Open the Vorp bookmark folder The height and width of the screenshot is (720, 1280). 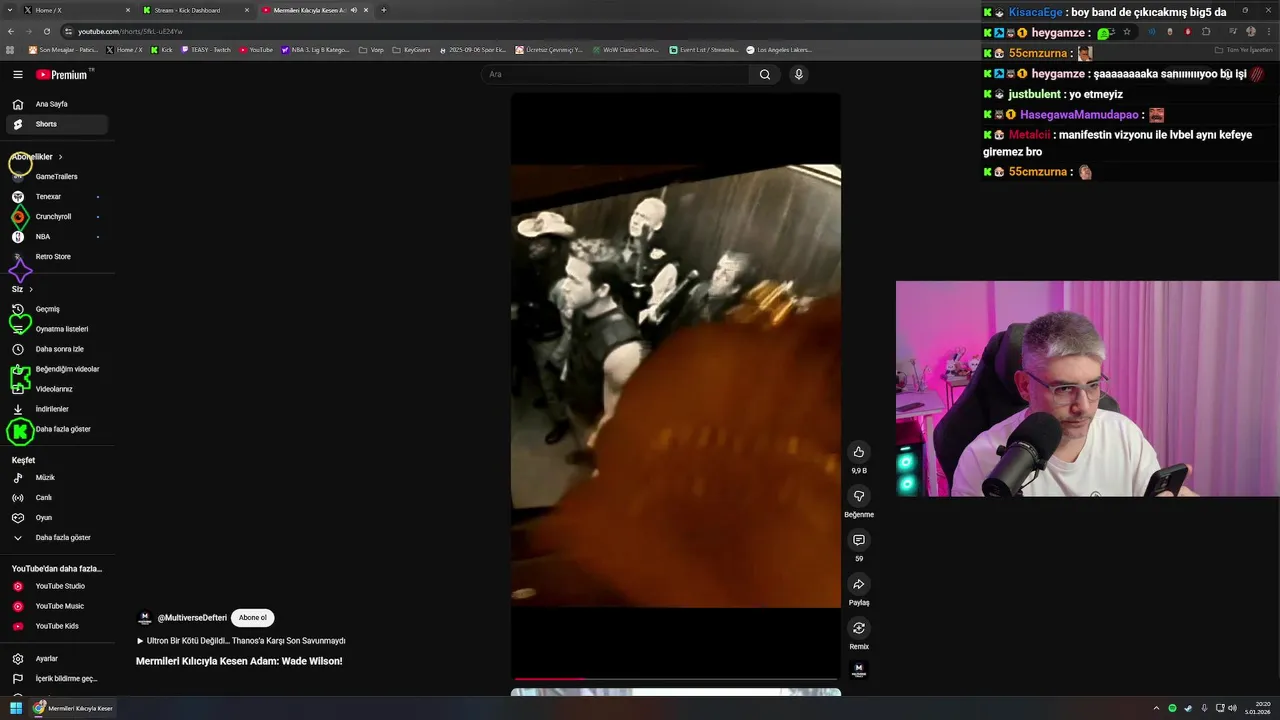[372, 49]
